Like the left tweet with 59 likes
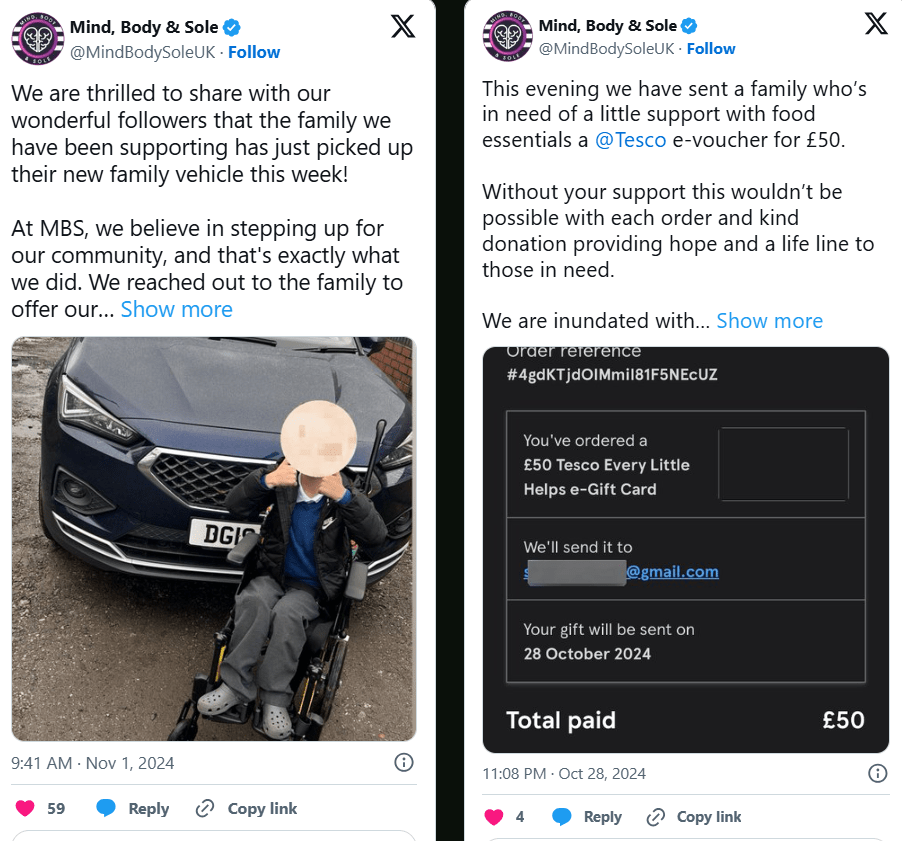Image resolution: width=902 pixels, height=841 pixels. 25,808
